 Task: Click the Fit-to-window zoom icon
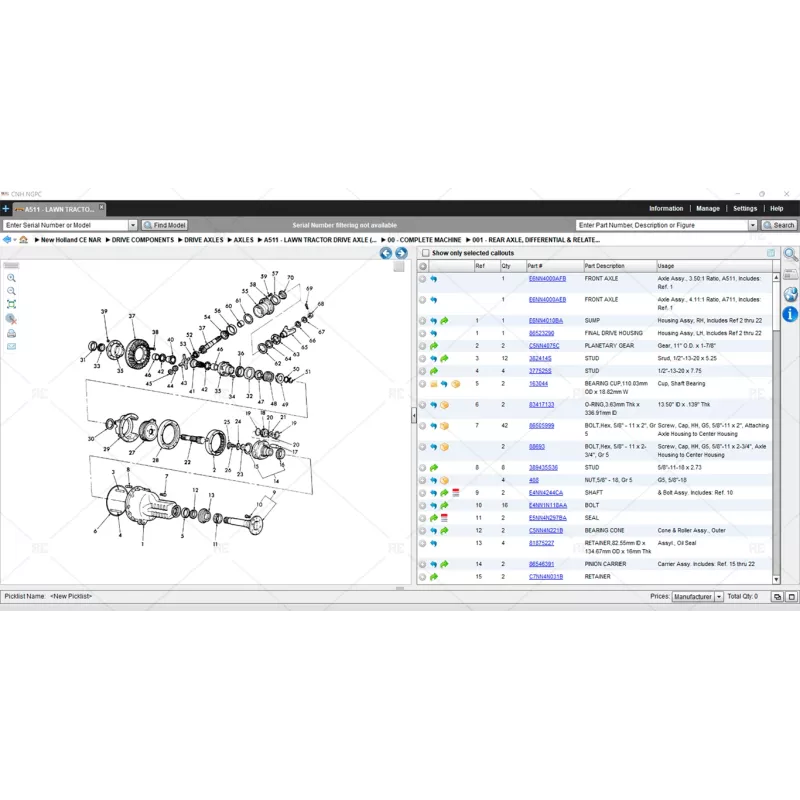pyautogui.click(x=11, y=304)
